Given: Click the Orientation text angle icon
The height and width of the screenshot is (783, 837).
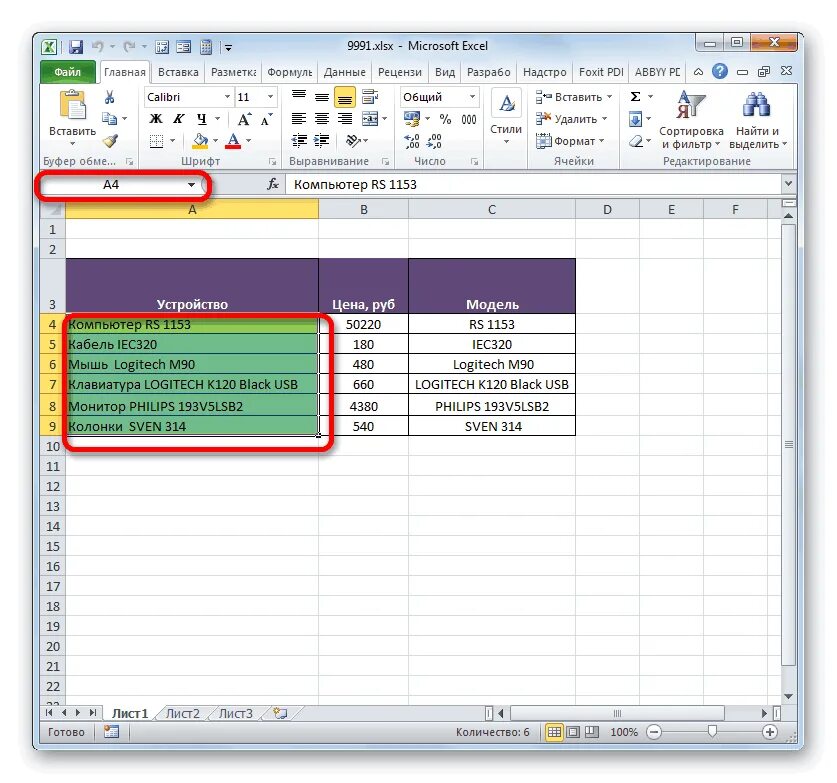Looking at the screenshot, I should [353, 140].
